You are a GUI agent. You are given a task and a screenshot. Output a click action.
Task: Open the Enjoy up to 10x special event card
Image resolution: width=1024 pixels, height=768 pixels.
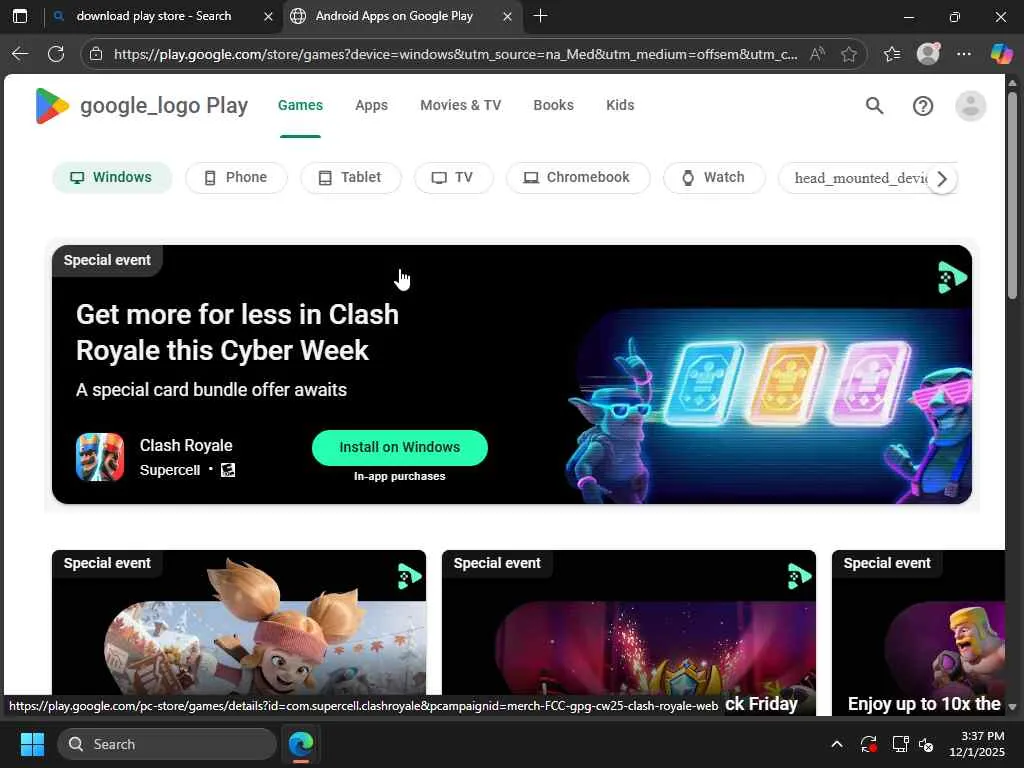click(x=918, y=632)
